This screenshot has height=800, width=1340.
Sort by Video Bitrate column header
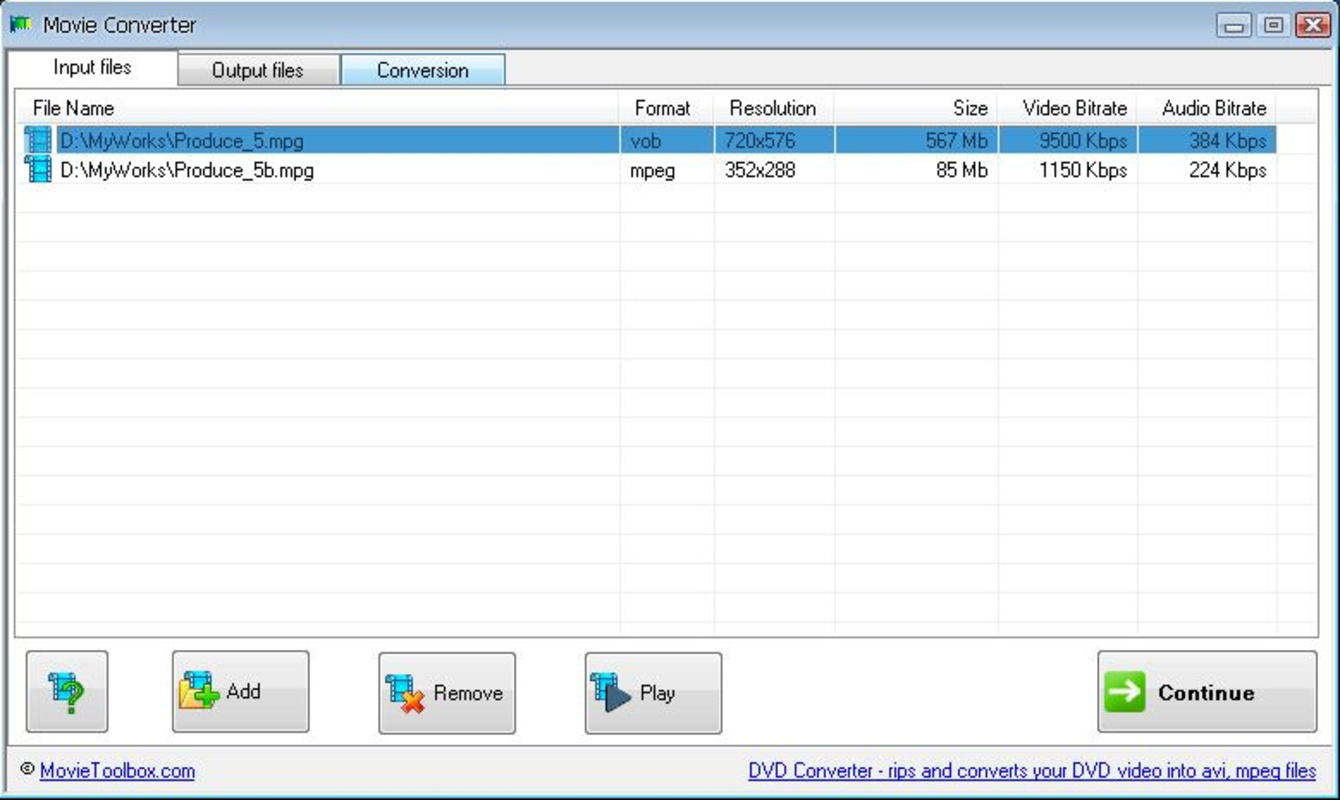coord(1068,108)
